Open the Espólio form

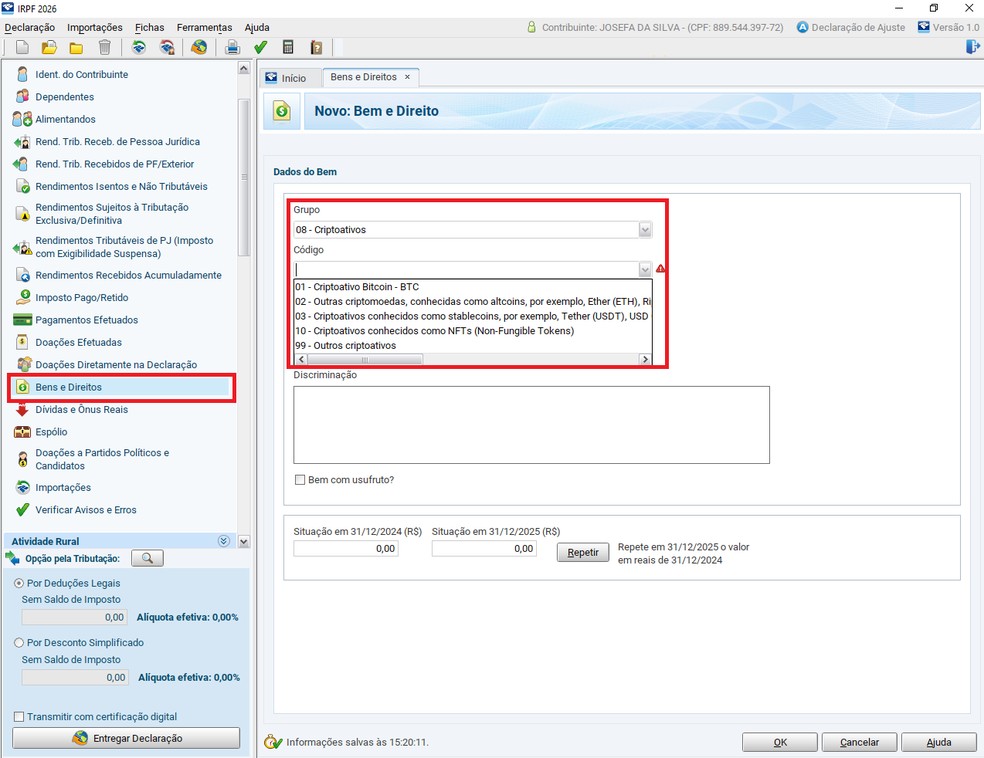point(51,432)
